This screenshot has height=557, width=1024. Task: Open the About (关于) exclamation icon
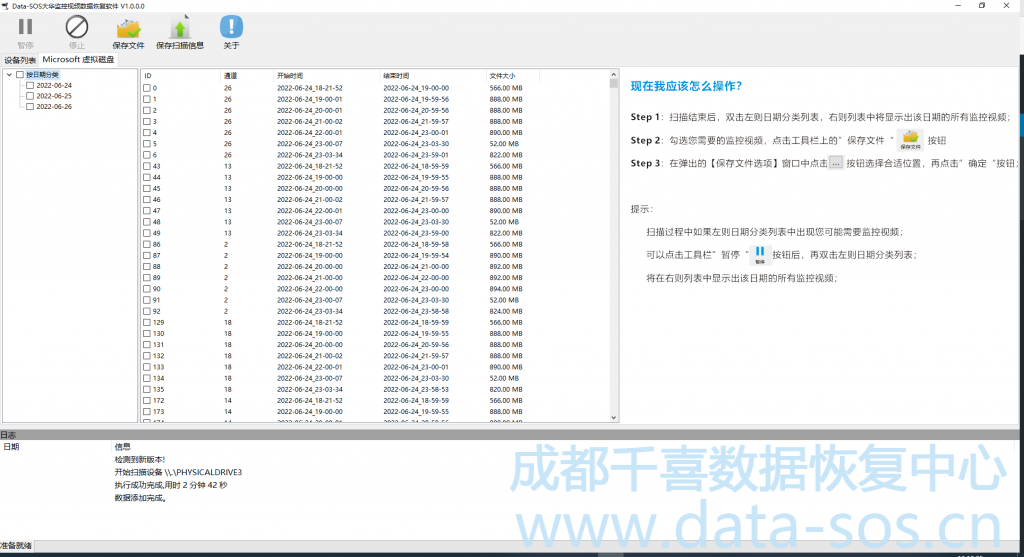pyautogui.click(x=231, y=27)
